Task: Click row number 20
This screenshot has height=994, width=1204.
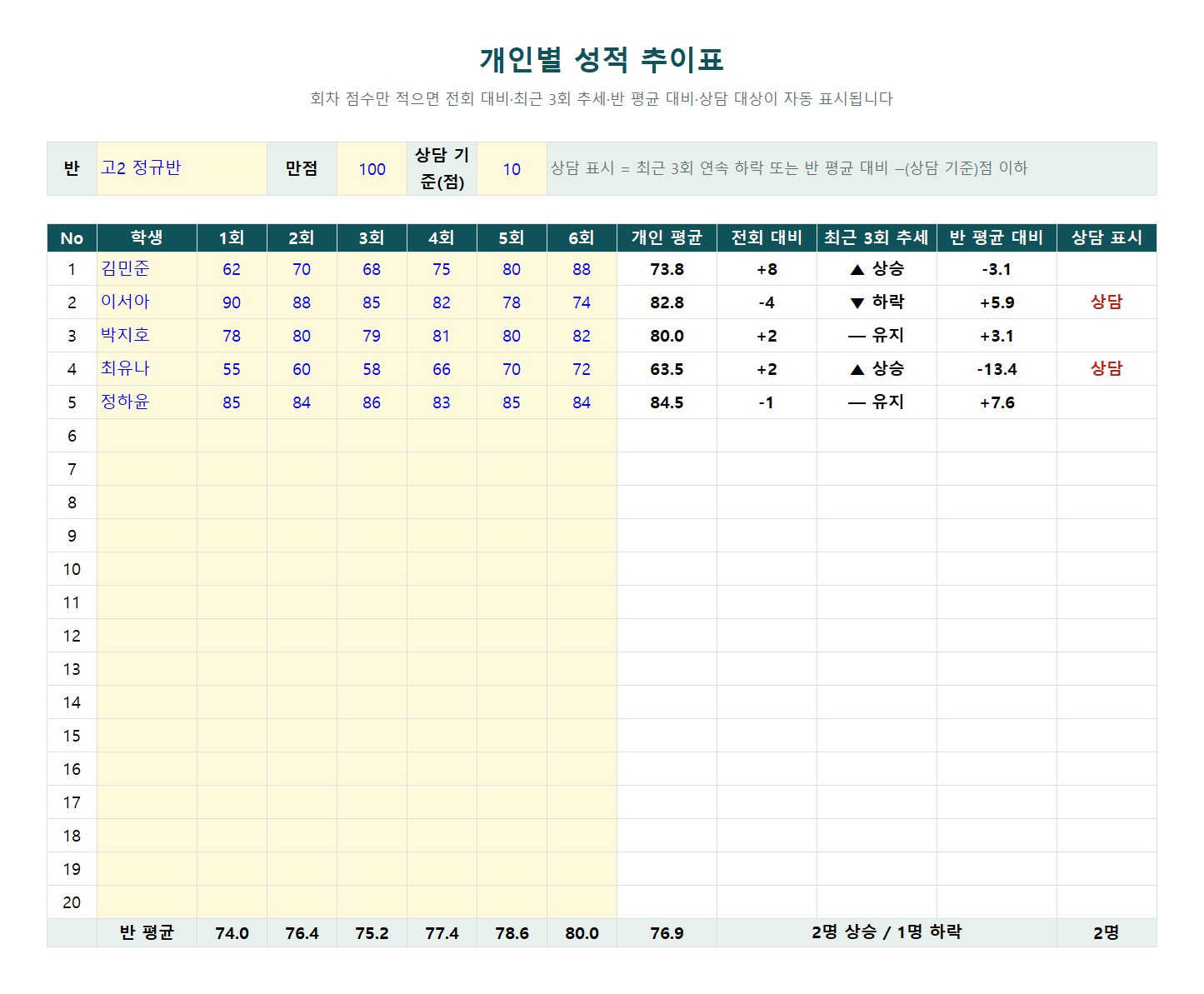Action: (72, 902)
